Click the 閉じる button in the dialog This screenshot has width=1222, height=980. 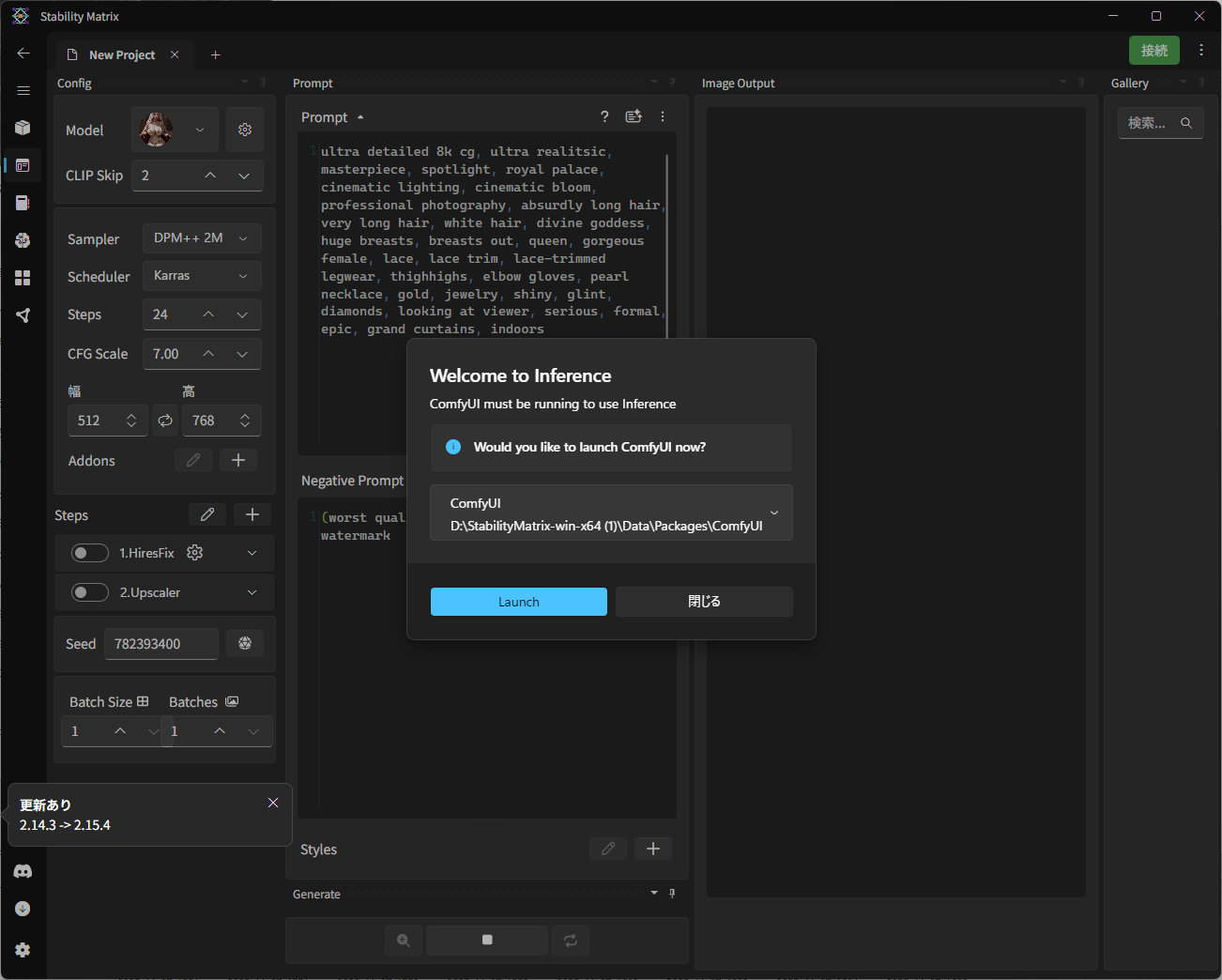click(x=704, y=602)
